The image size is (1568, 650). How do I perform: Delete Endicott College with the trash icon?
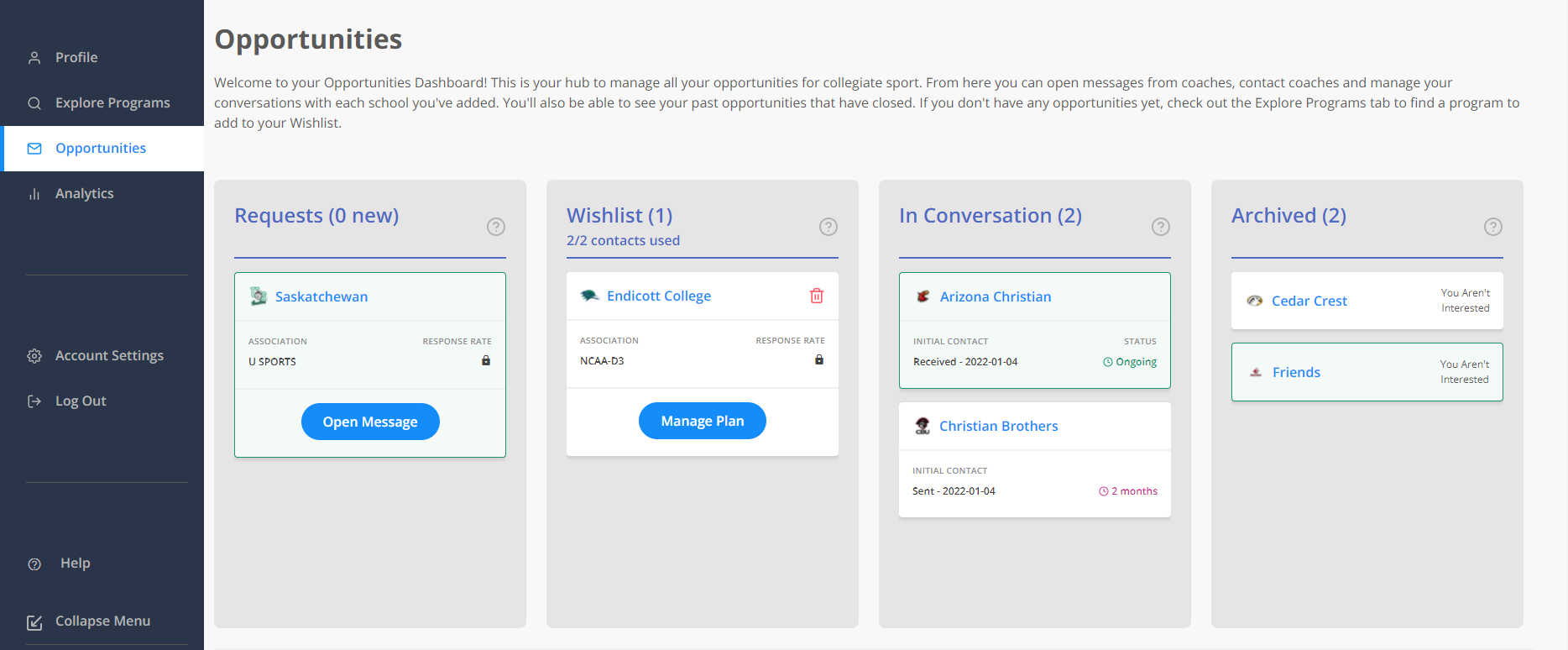[x=817, y=296]
